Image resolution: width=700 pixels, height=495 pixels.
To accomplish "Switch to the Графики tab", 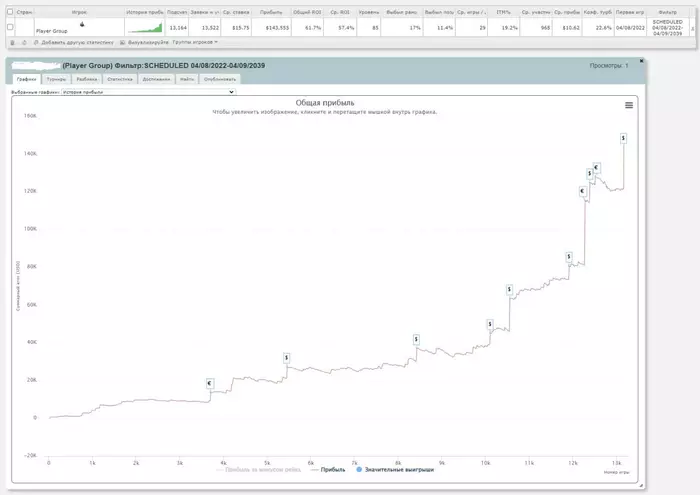I will [x=26, y=79].
